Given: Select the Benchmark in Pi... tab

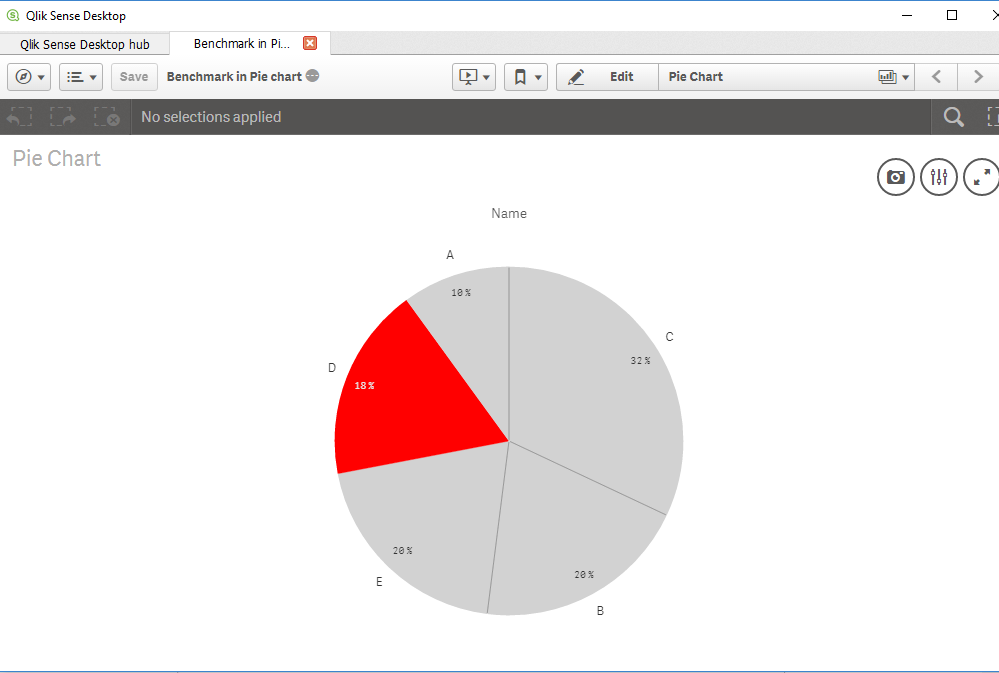Looking at the screenshot, I should tap(240, 43).
